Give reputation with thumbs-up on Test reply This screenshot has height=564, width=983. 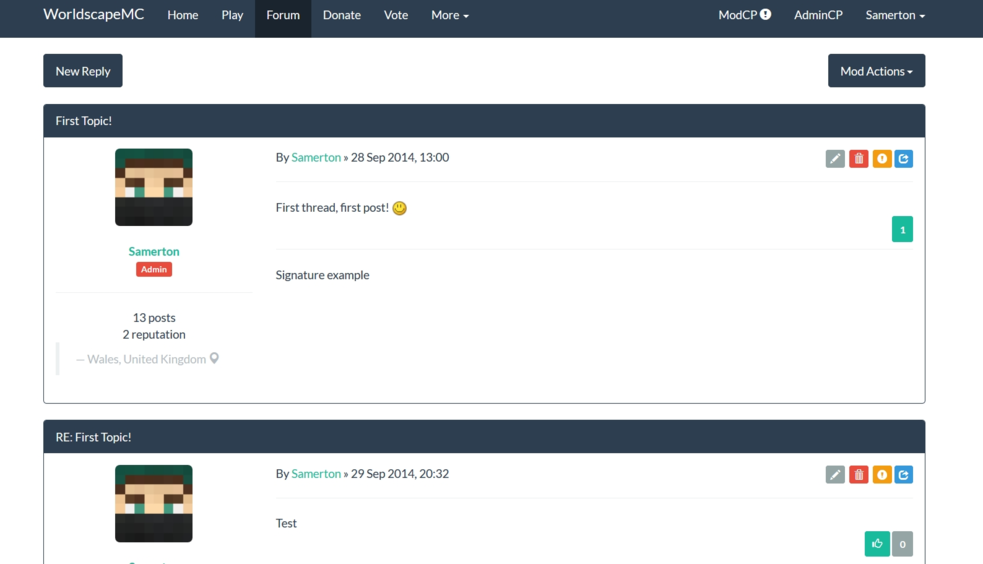877,543
